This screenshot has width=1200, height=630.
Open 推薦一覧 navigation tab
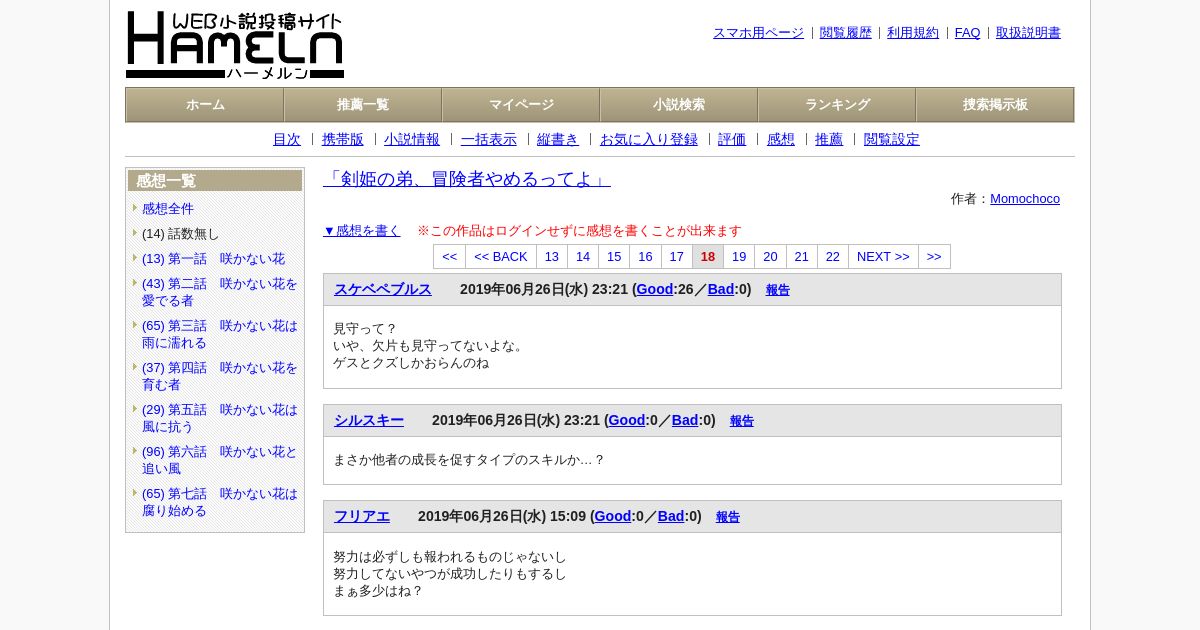(363, 104)
